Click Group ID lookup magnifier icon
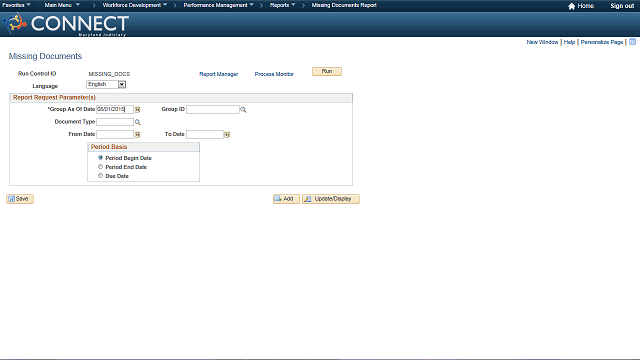This screenshot has height=360, width=640. tap(243, 109)
